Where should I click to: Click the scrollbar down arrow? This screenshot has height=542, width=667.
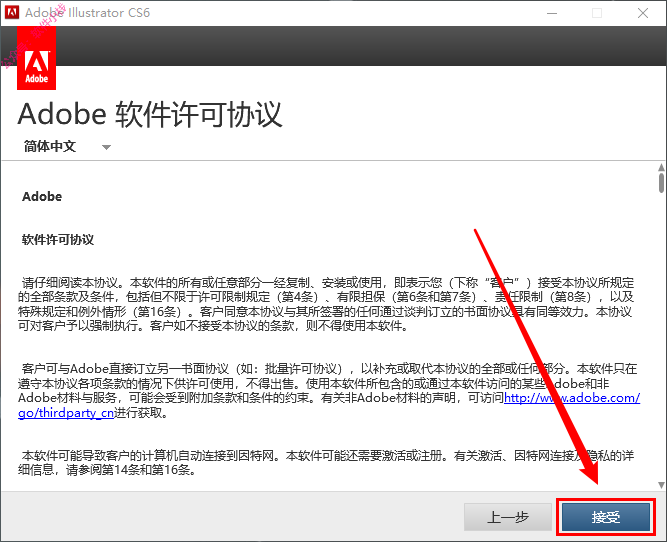(661, 485)
